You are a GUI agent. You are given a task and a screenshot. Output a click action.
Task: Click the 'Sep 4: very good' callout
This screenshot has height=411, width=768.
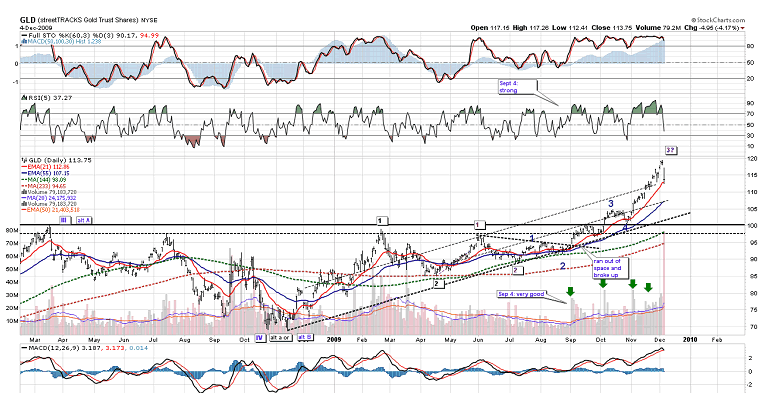[x=521, y=294]
